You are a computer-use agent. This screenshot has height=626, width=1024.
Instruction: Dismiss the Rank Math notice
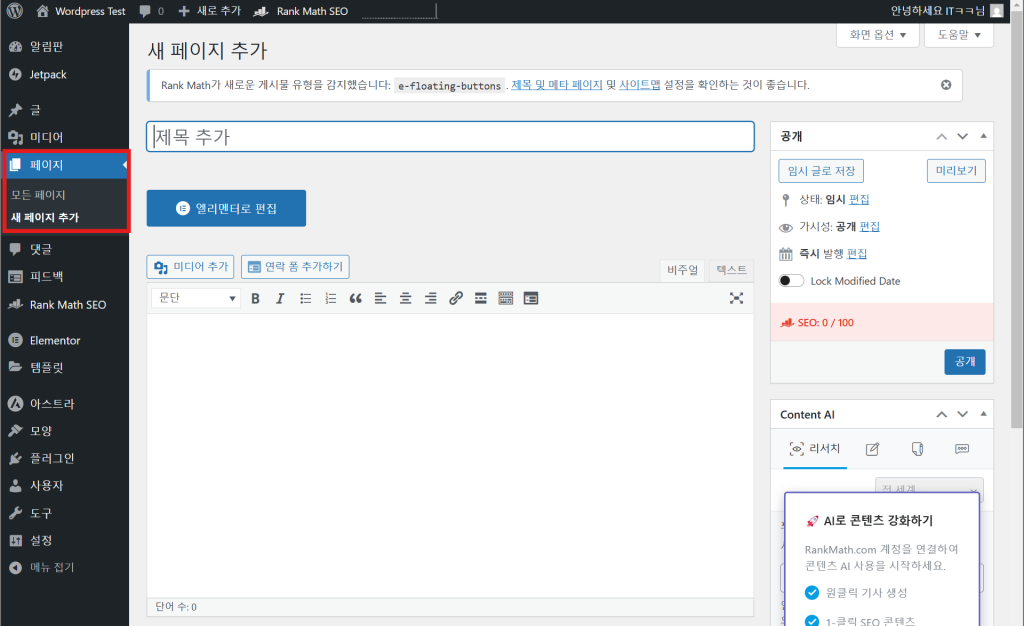pos(946,85)
